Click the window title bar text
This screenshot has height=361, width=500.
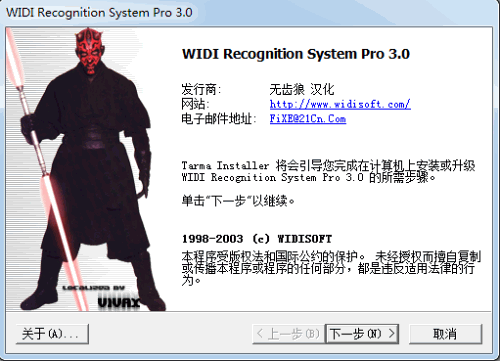[99, 13]
